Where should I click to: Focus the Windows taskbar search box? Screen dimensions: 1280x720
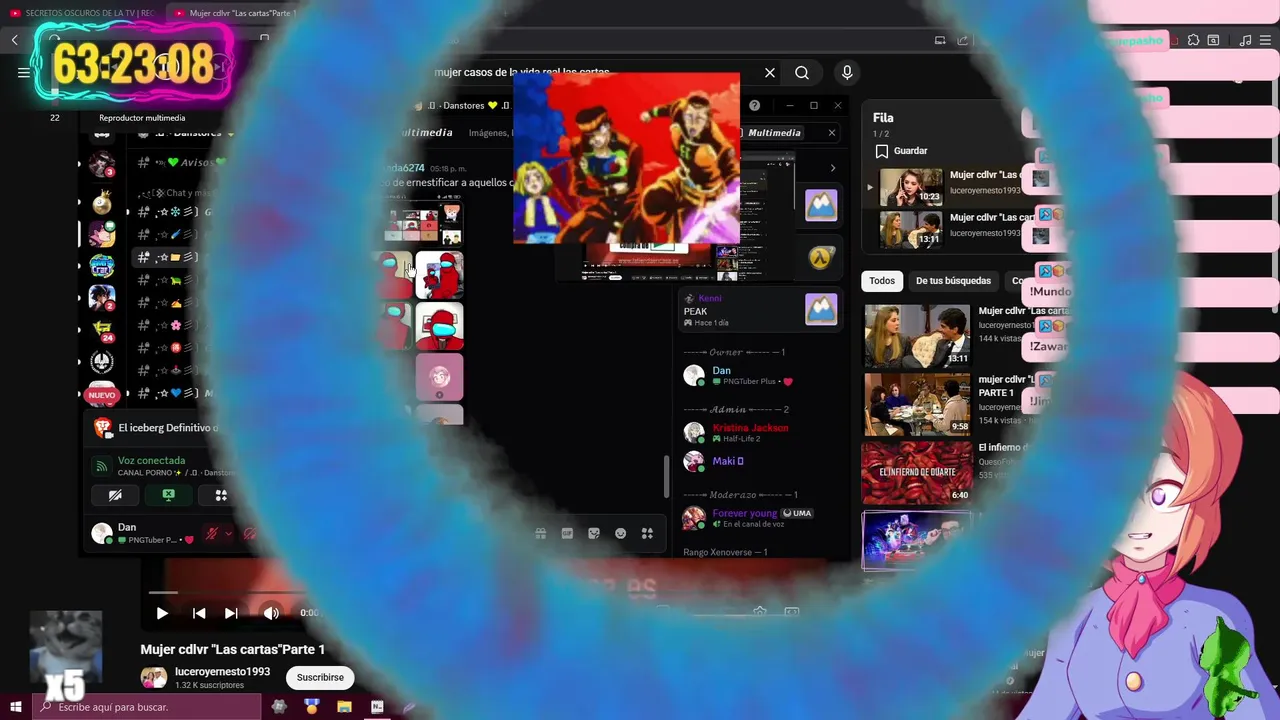pyautogui.click(x=148, y=707)
